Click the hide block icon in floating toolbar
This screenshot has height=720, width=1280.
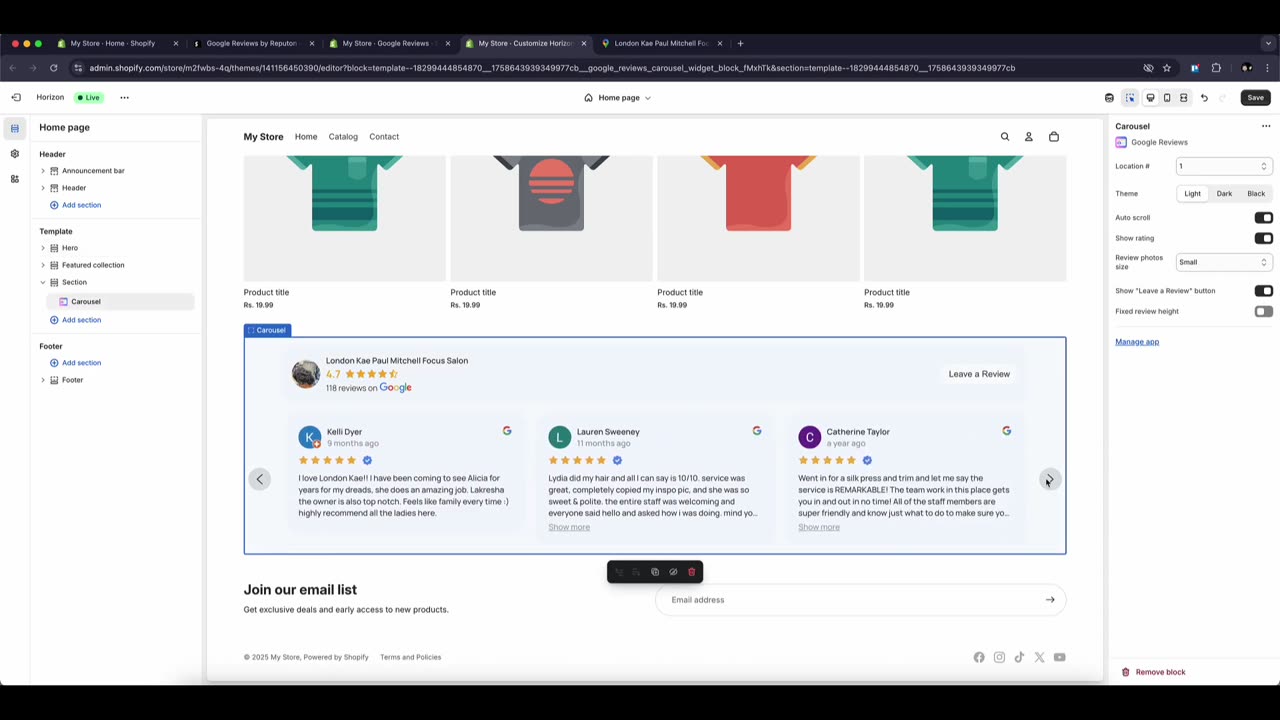(x=673, y=572)
